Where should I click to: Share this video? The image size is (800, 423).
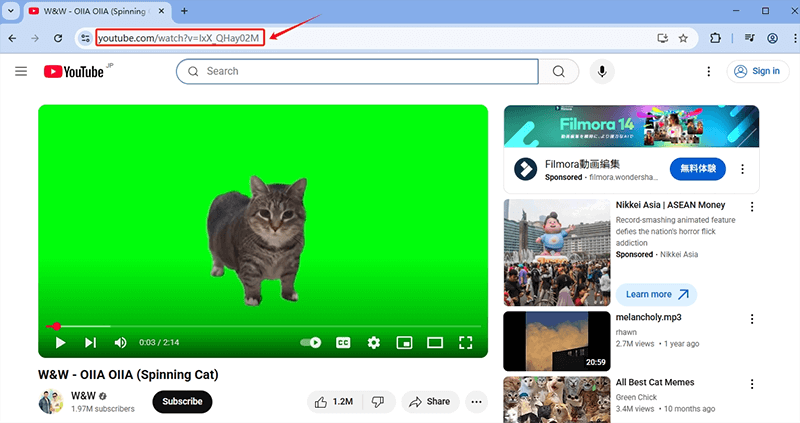pyautogui.click(x=430, y=402)
